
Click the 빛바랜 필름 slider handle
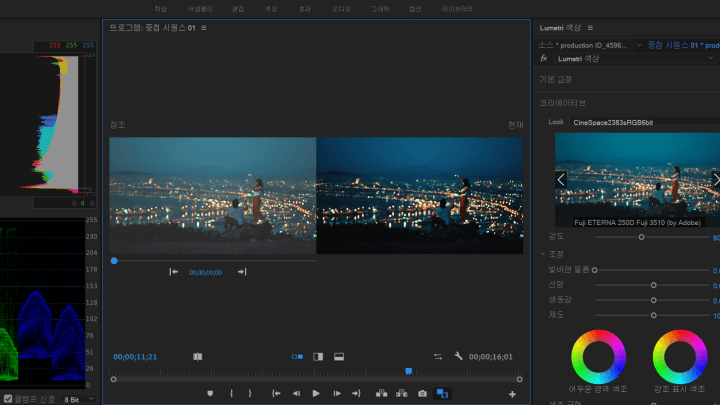click(x=595, y=270)
